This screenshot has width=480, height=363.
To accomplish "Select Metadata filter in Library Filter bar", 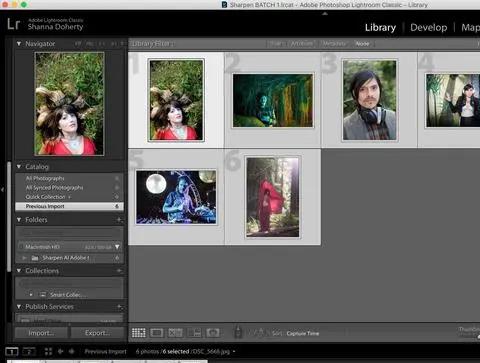I will [334, 44].
